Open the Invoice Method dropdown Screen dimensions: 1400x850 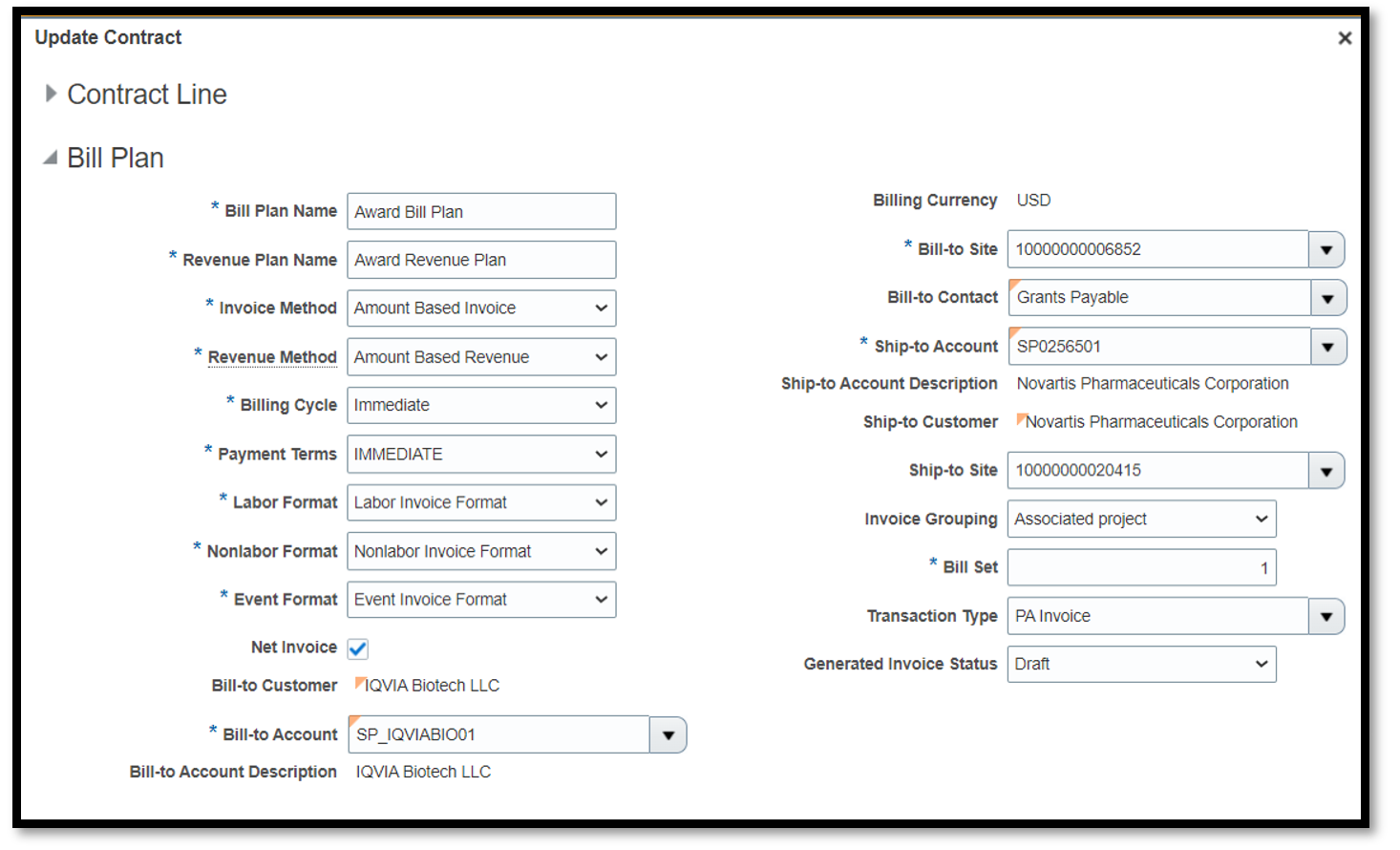481,308
